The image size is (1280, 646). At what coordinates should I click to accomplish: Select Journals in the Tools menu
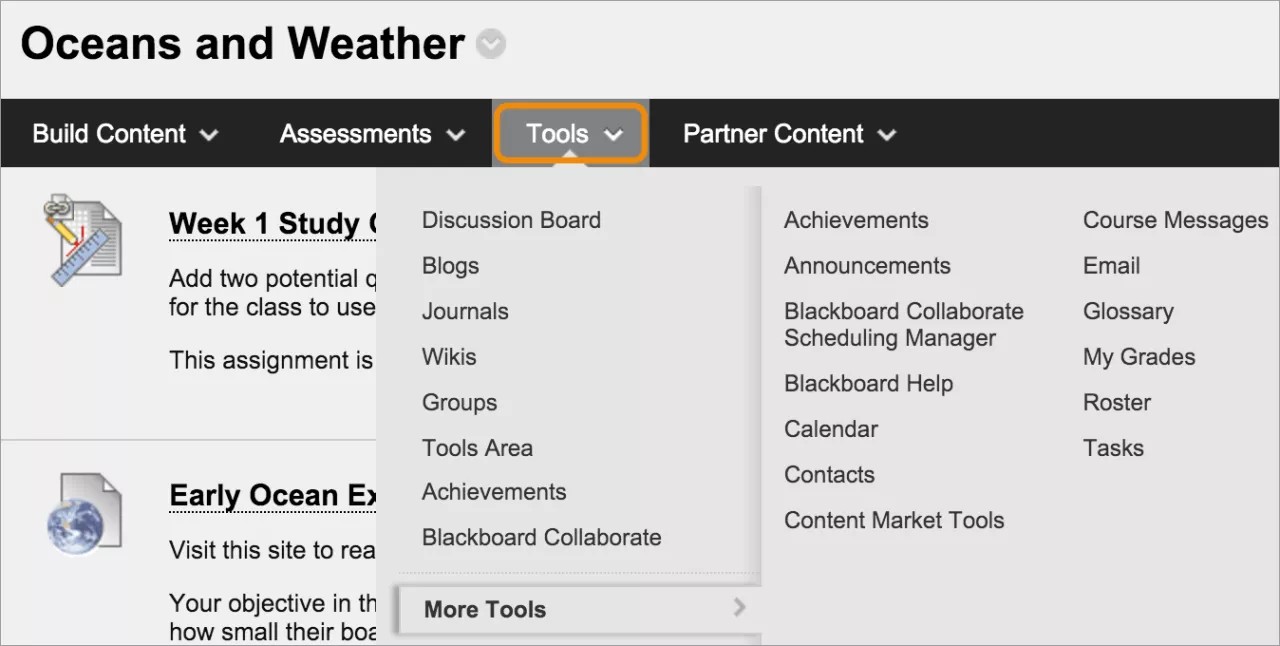[x=464, y=311]
